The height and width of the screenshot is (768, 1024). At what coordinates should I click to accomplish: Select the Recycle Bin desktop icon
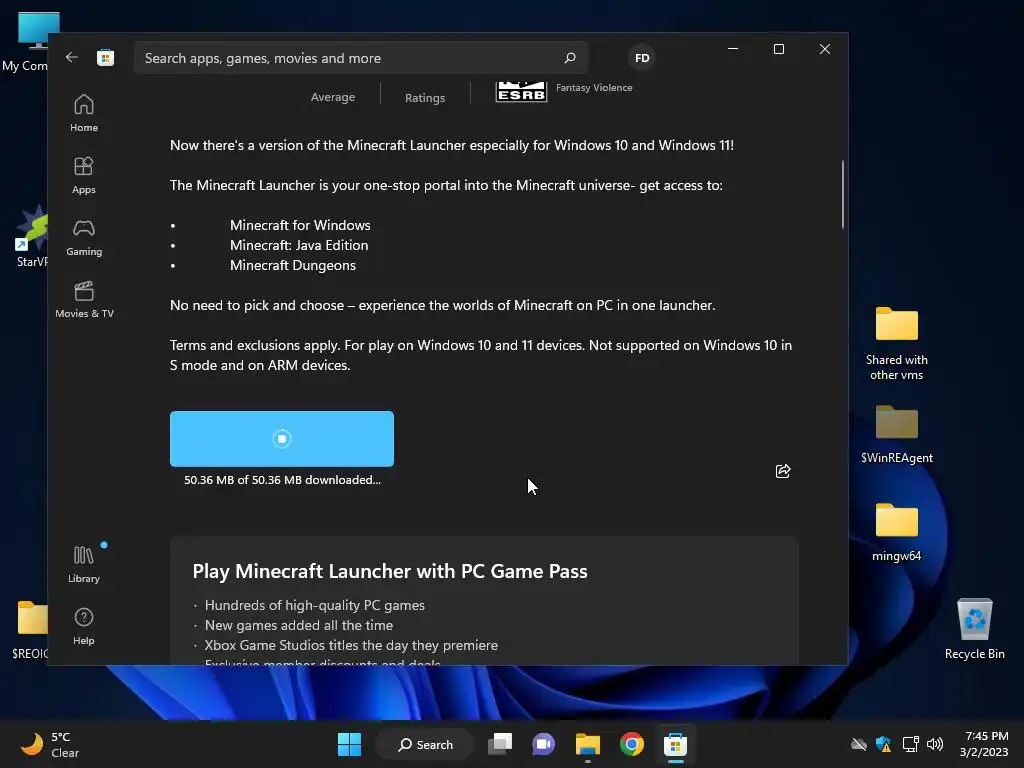[x=974, y=628]
